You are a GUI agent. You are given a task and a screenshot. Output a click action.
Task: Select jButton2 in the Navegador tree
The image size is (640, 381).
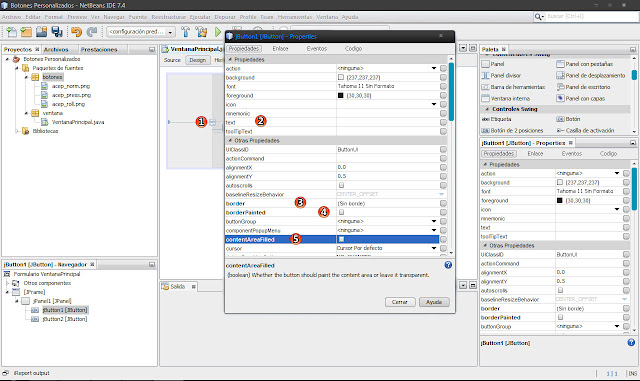(x=65, y=319)
